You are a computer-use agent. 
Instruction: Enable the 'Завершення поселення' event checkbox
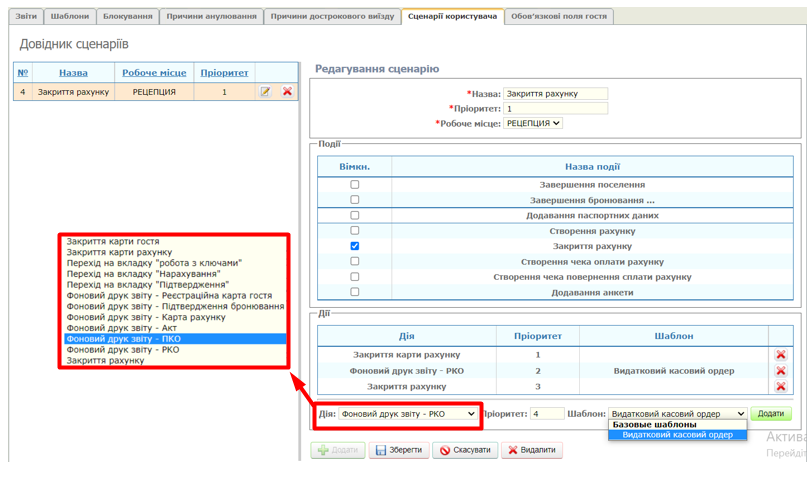click(x=354, y=185)
